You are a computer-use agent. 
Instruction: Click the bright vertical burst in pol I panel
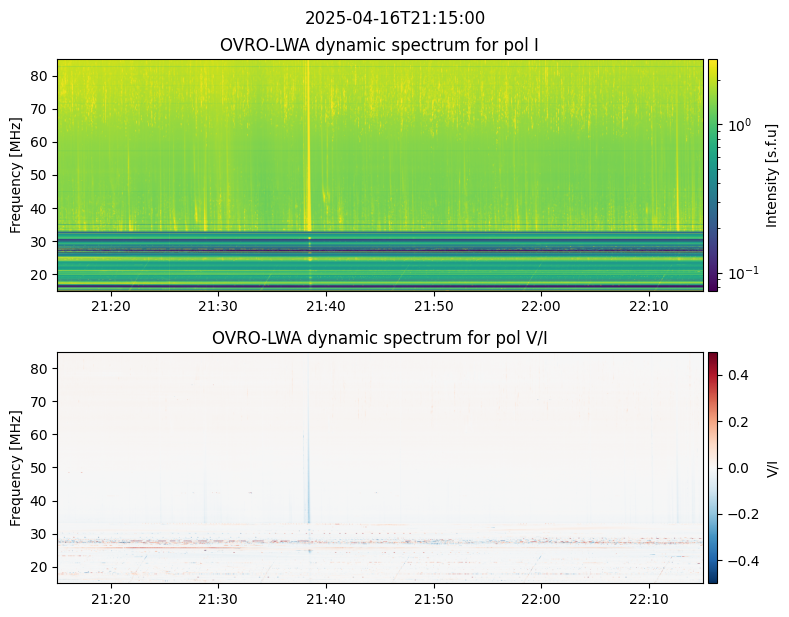point(308,150)
